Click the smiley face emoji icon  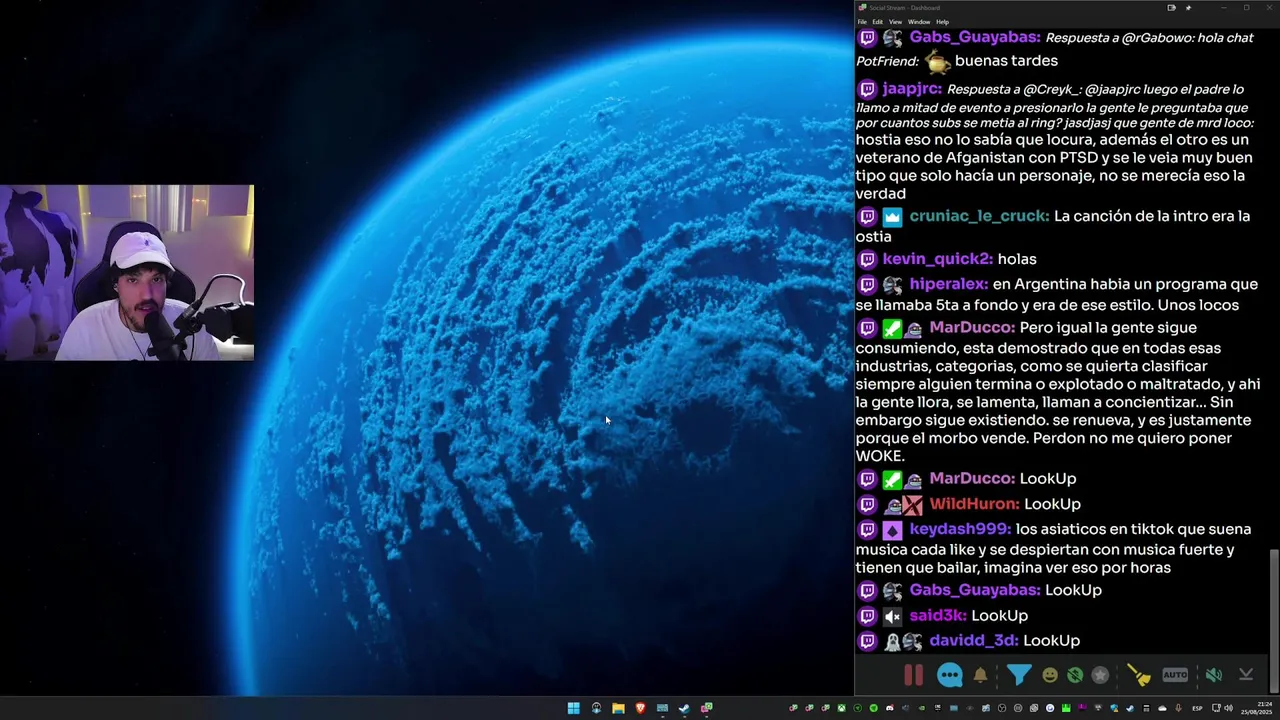pos(1050,675)
